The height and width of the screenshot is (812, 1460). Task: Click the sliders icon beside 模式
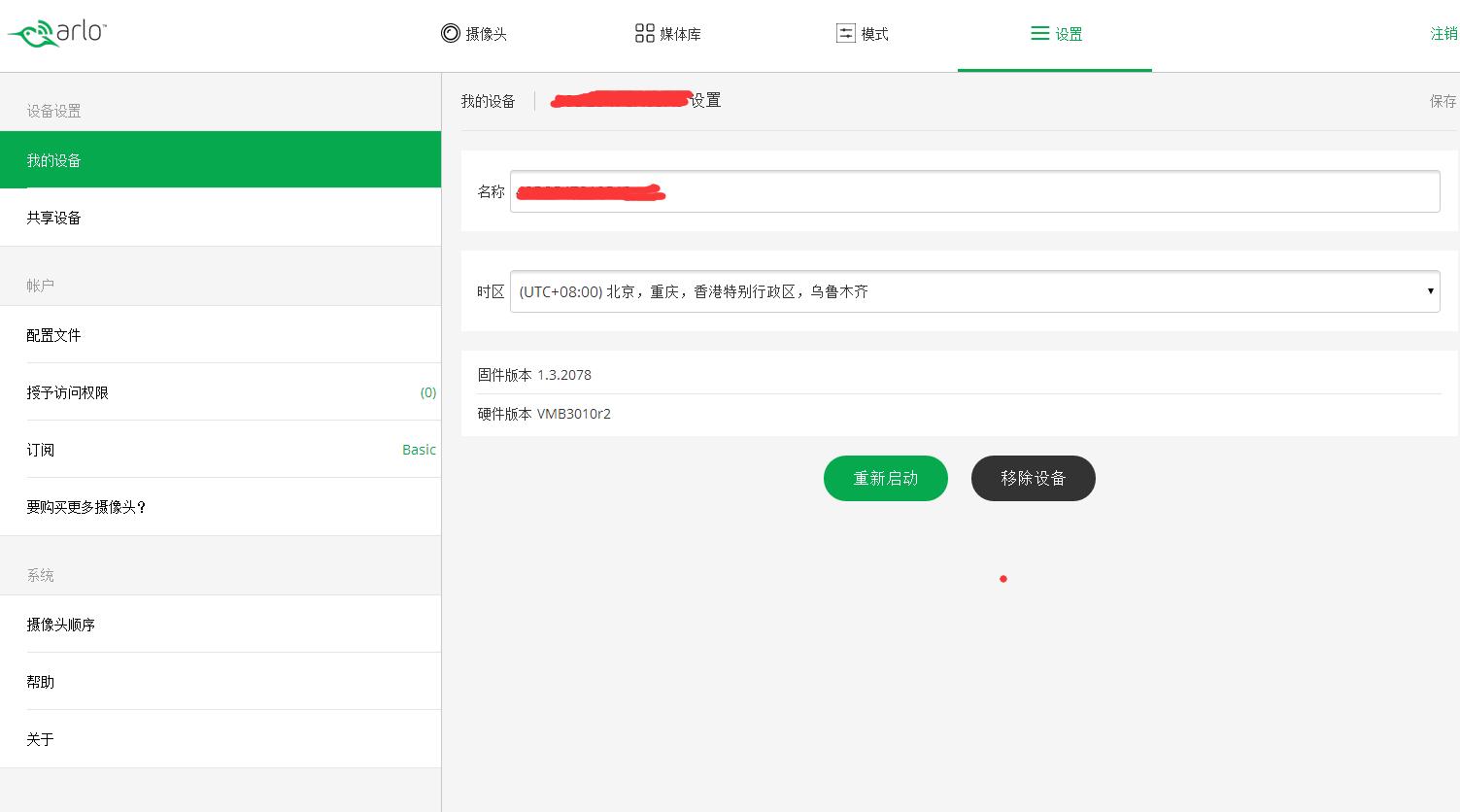click(846, 33)
